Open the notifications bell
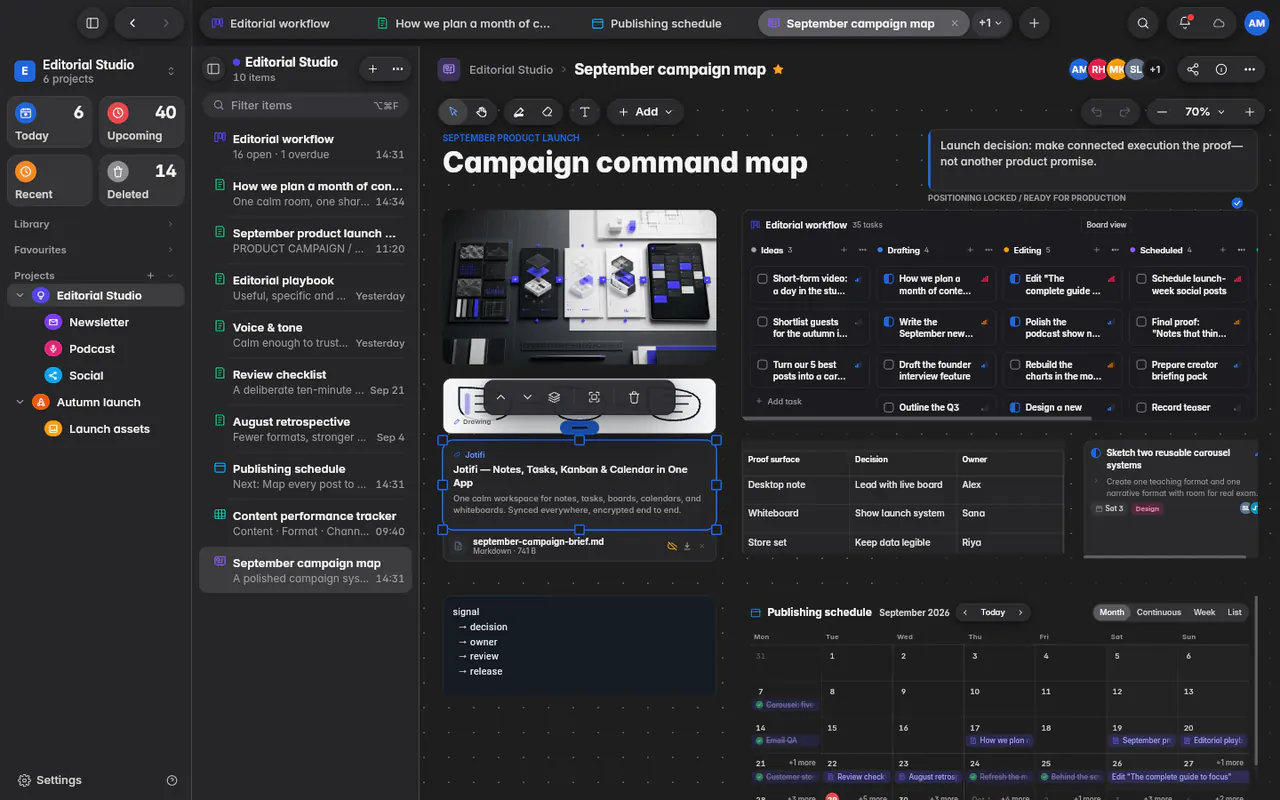 tap(1185, 23)
